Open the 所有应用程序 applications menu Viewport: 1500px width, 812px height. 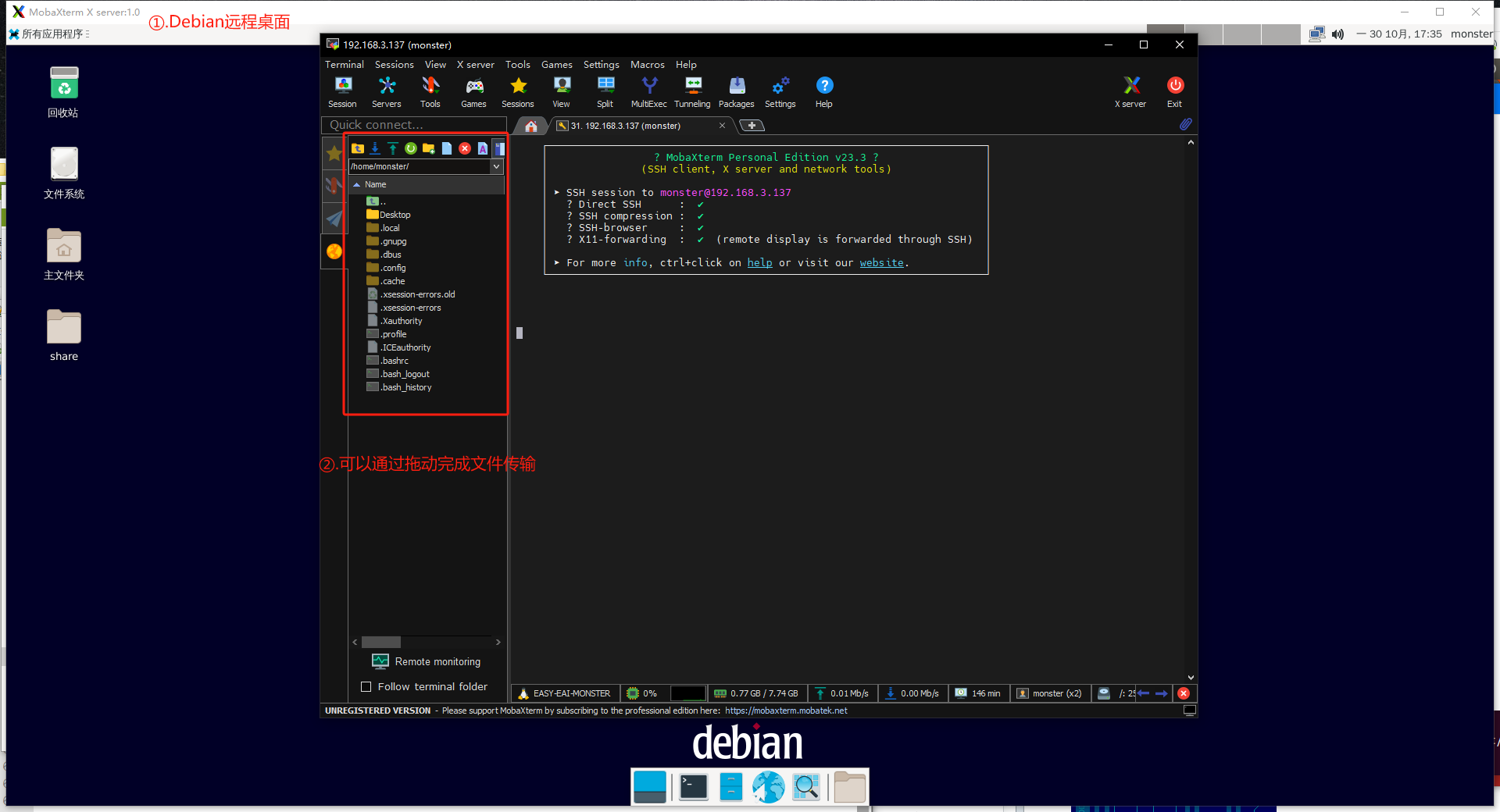(x=49, y=34)
